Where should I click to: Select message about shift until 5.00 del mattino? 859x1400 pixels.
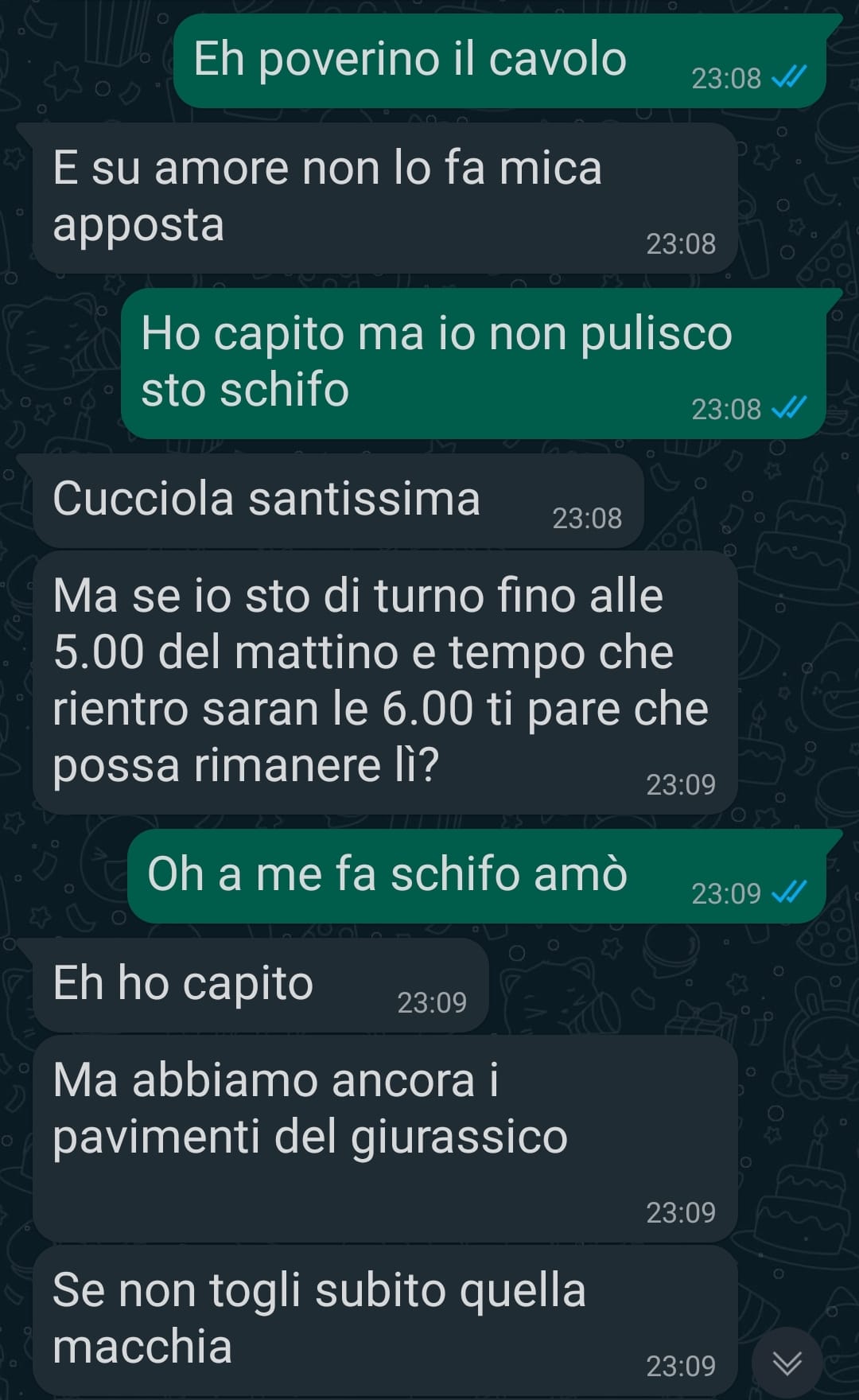click(x=385, y=682)
